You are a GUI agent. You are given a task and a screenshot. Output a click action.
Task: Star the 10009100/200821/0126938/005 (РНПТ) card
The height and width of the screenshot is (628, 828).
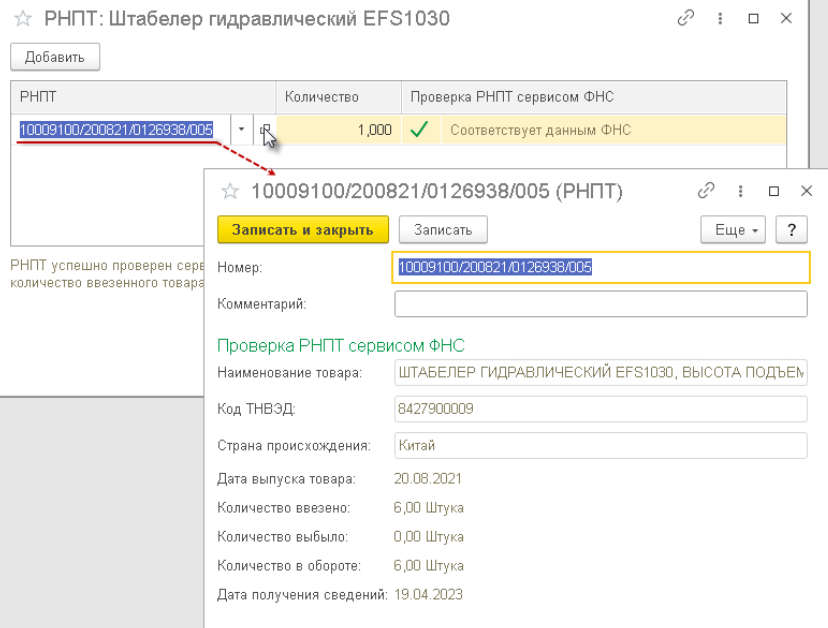(230, 191)
